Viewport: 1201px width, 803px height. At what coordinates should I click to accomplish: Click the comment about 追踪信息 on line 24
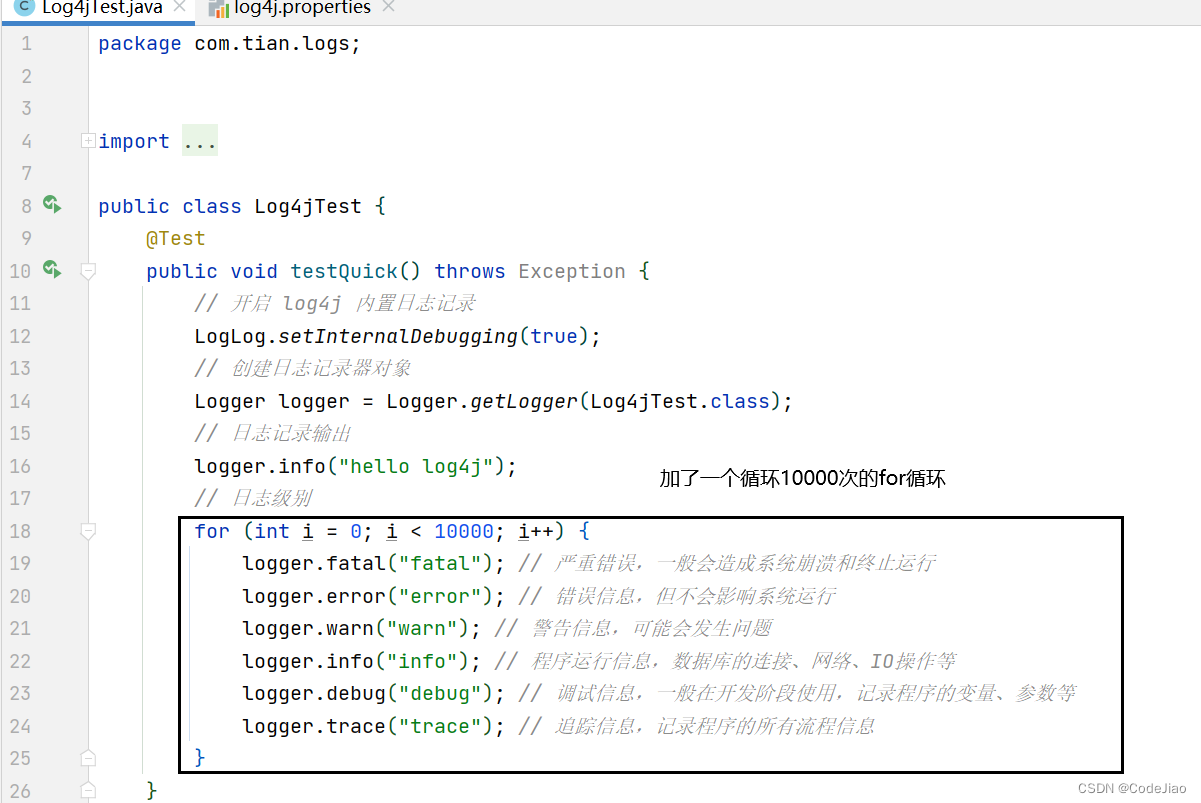697,726
